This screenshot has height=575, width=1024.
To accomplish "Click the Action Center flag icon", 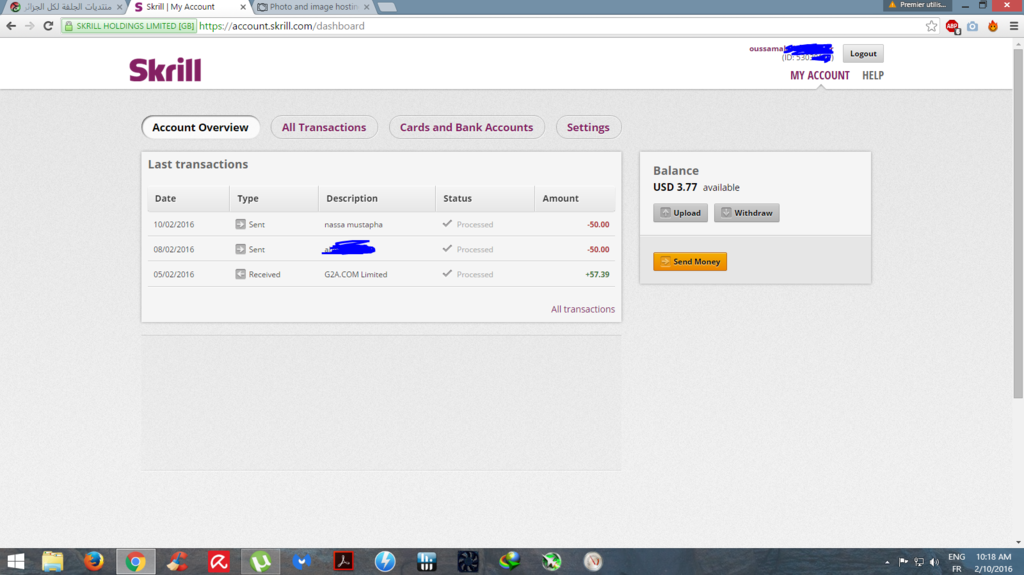I will (903, 562).
